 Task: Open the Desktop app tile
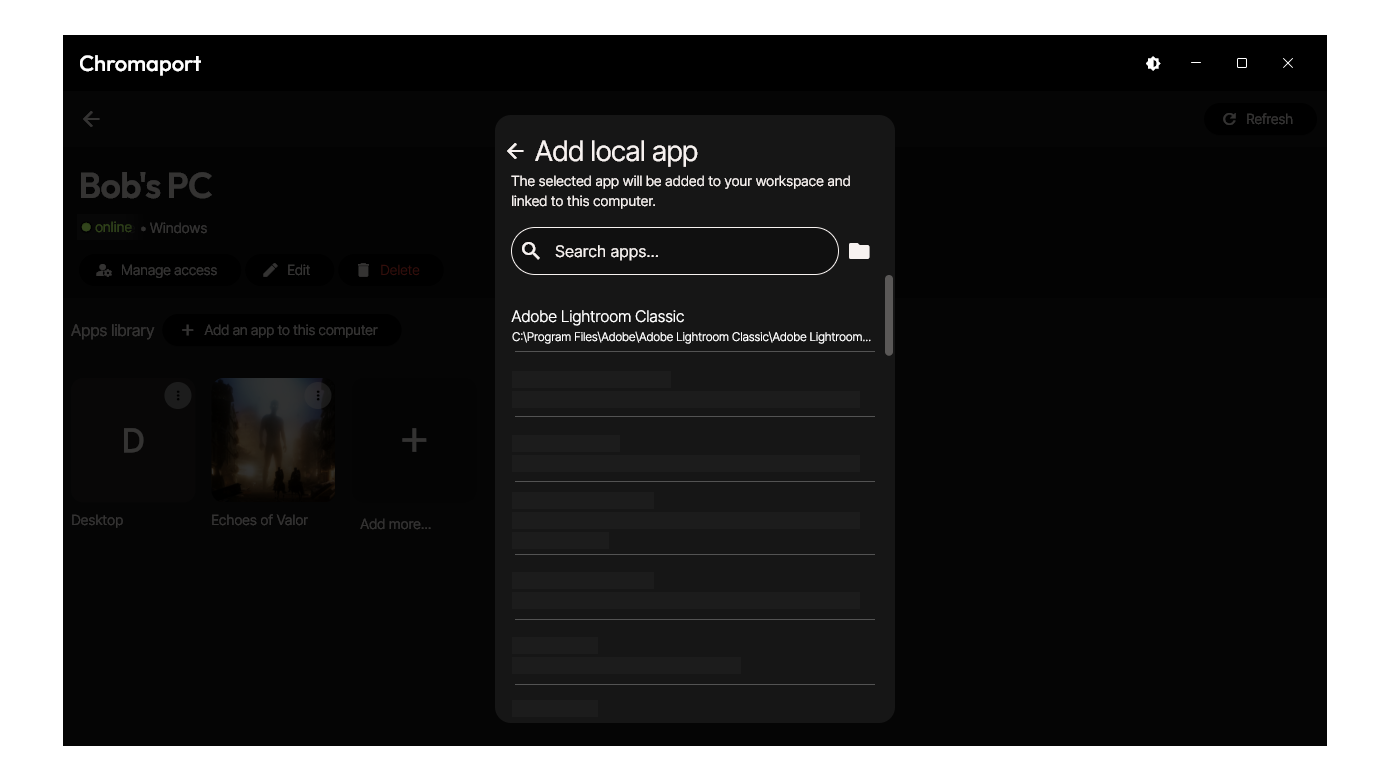pos(133,439)
